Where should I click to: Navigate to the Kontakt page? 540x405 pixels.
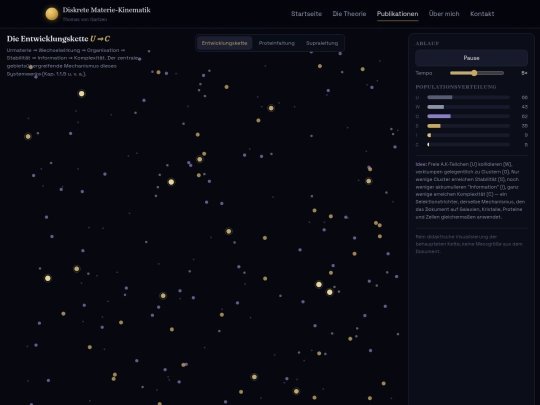pos(482,14)
